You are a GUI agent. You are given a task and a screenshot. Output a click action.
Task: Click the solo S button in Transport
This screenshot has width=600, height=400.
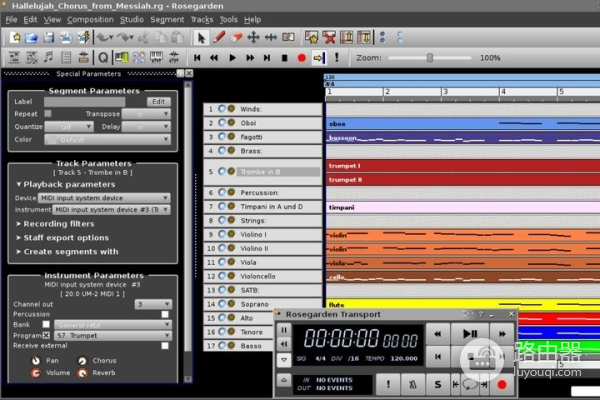437,383
